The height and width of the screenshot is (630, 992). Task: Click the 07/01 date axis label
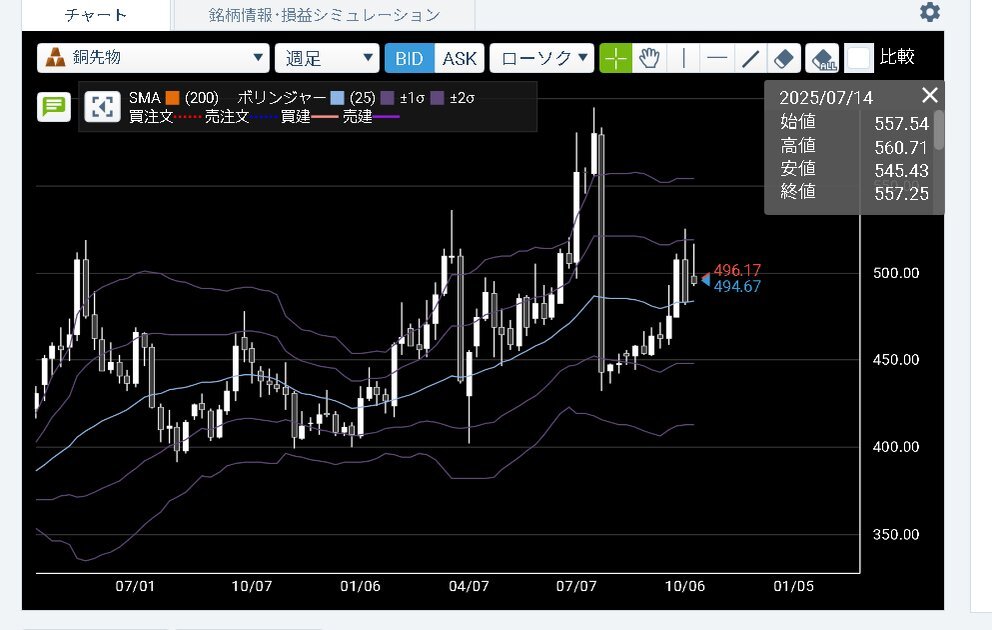pos(135,586)
